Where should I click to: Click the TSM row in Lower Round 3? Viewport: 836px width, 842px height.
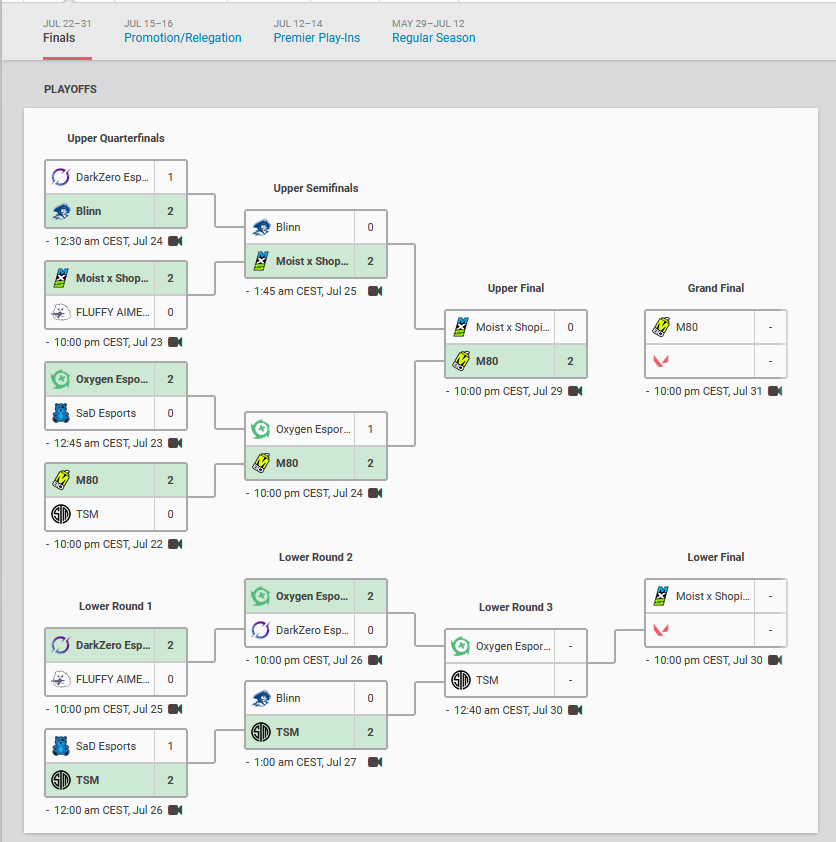(x=516, y=680)
